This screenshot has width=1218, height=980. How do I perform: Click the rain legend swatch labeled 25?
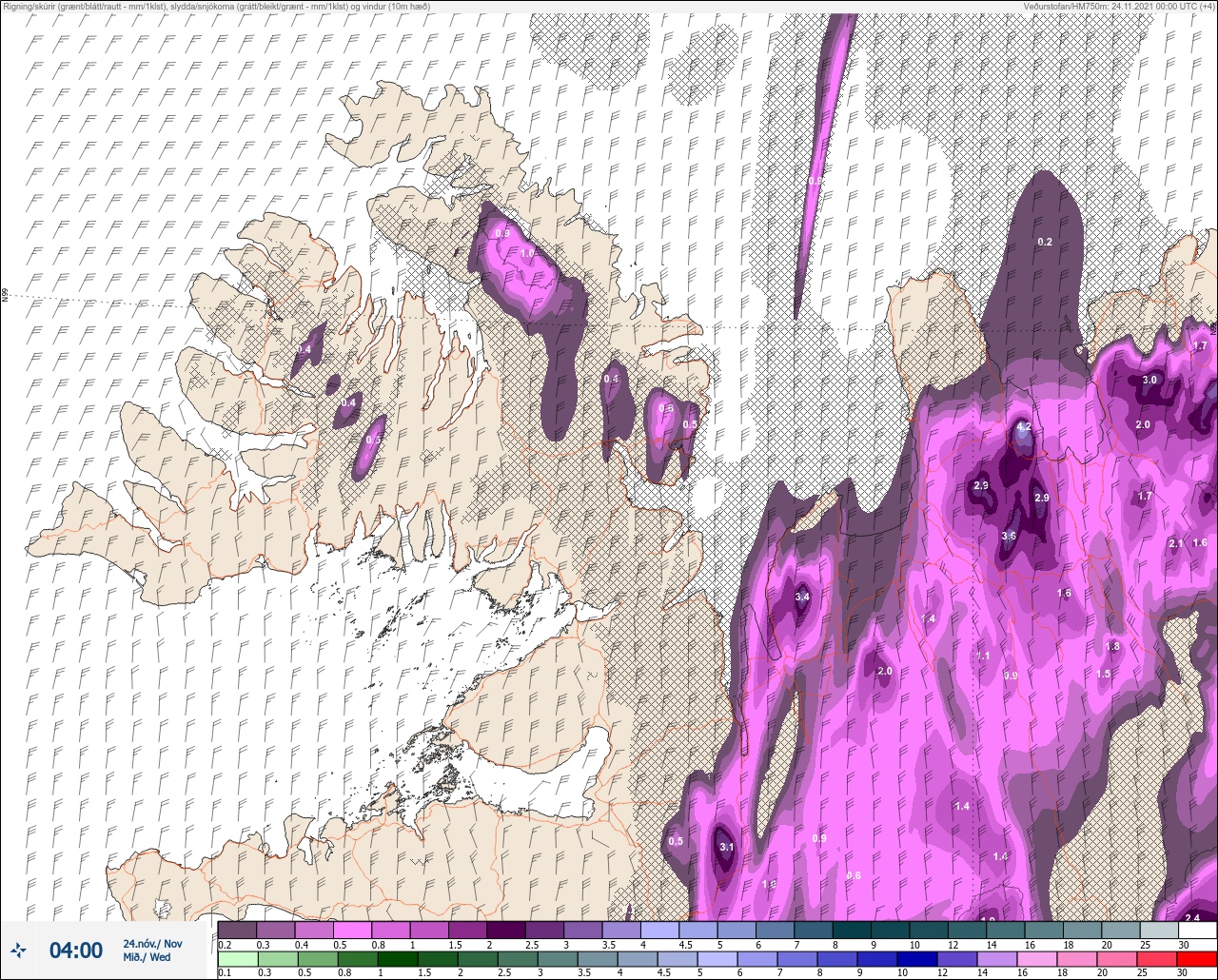(1158, 959)
